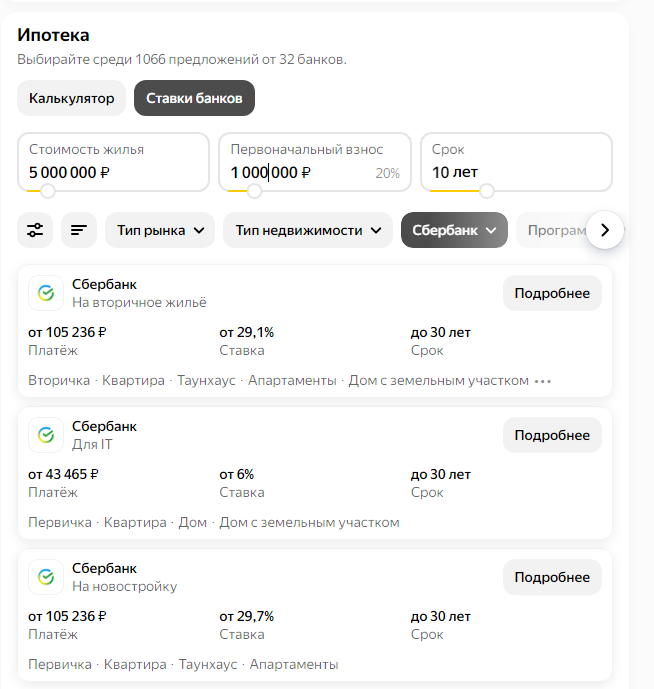Open the sorting options icon
Viewport: 654px width, 689px height.
[x=79, y=230]
